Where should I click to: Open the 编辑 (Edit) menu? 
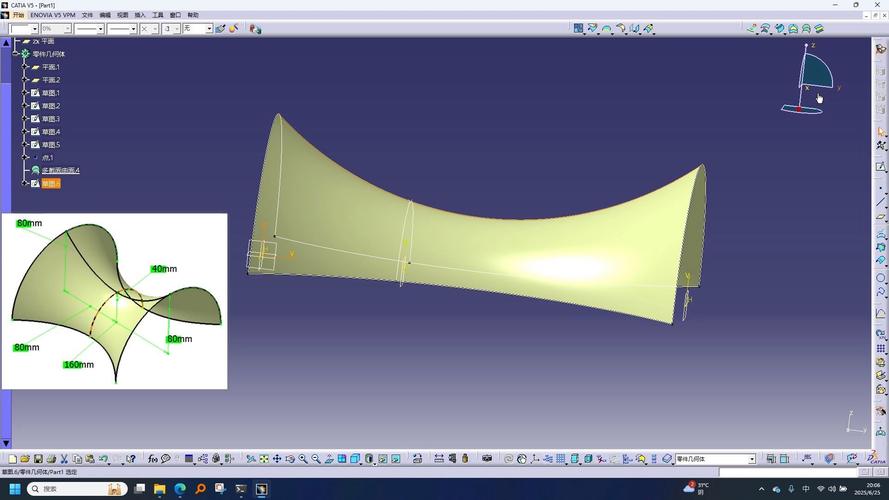coord(105,15)
